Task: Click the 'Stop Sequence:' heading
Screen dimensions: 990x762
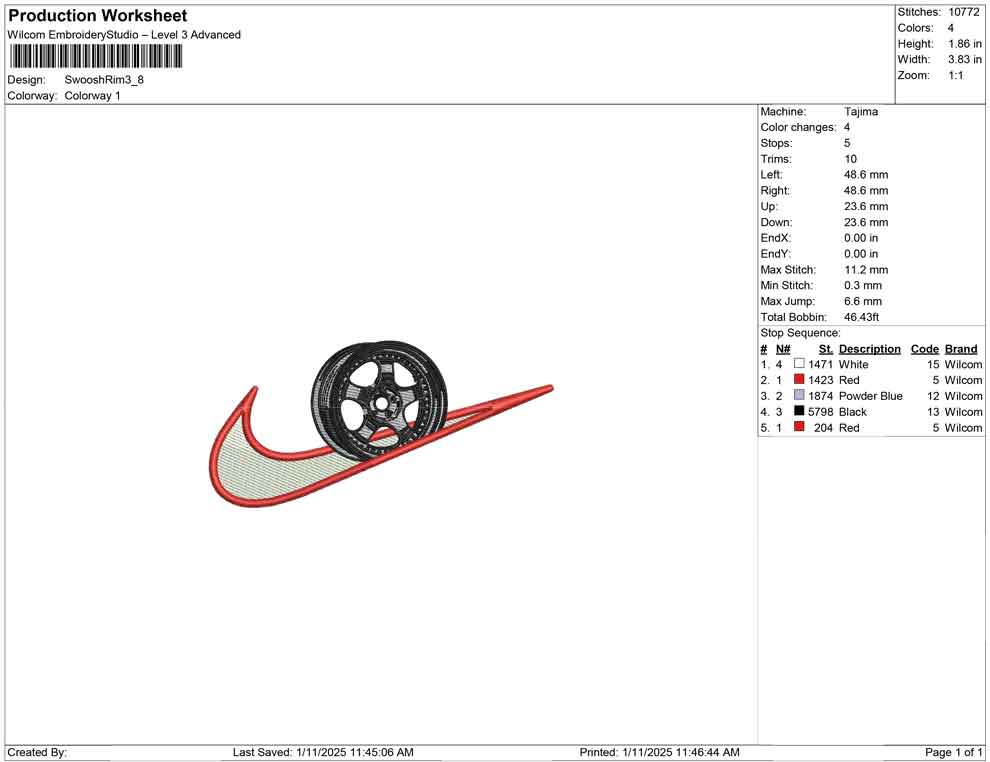Action: pos(800,333)
